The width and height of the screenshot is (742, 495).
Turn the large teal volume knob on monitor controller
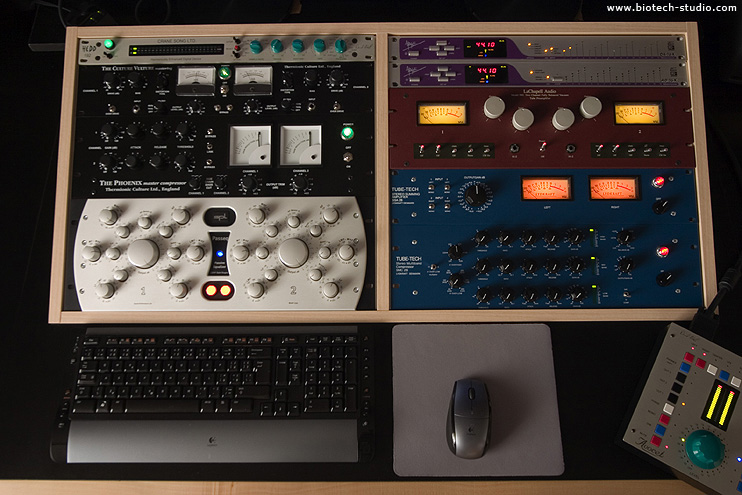[x=705, y=449]
